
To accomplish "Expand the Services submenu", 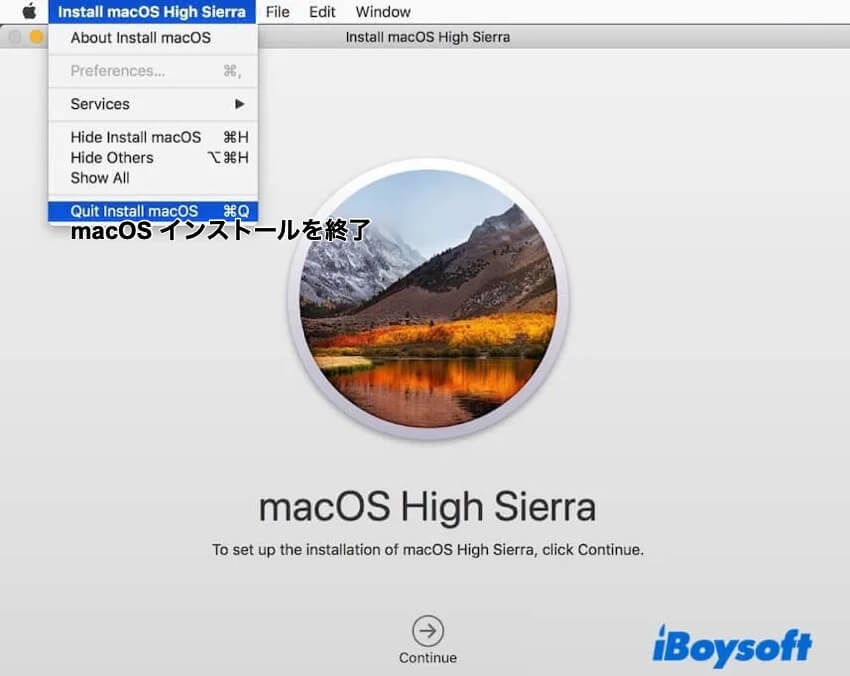I will pos(98,104).
